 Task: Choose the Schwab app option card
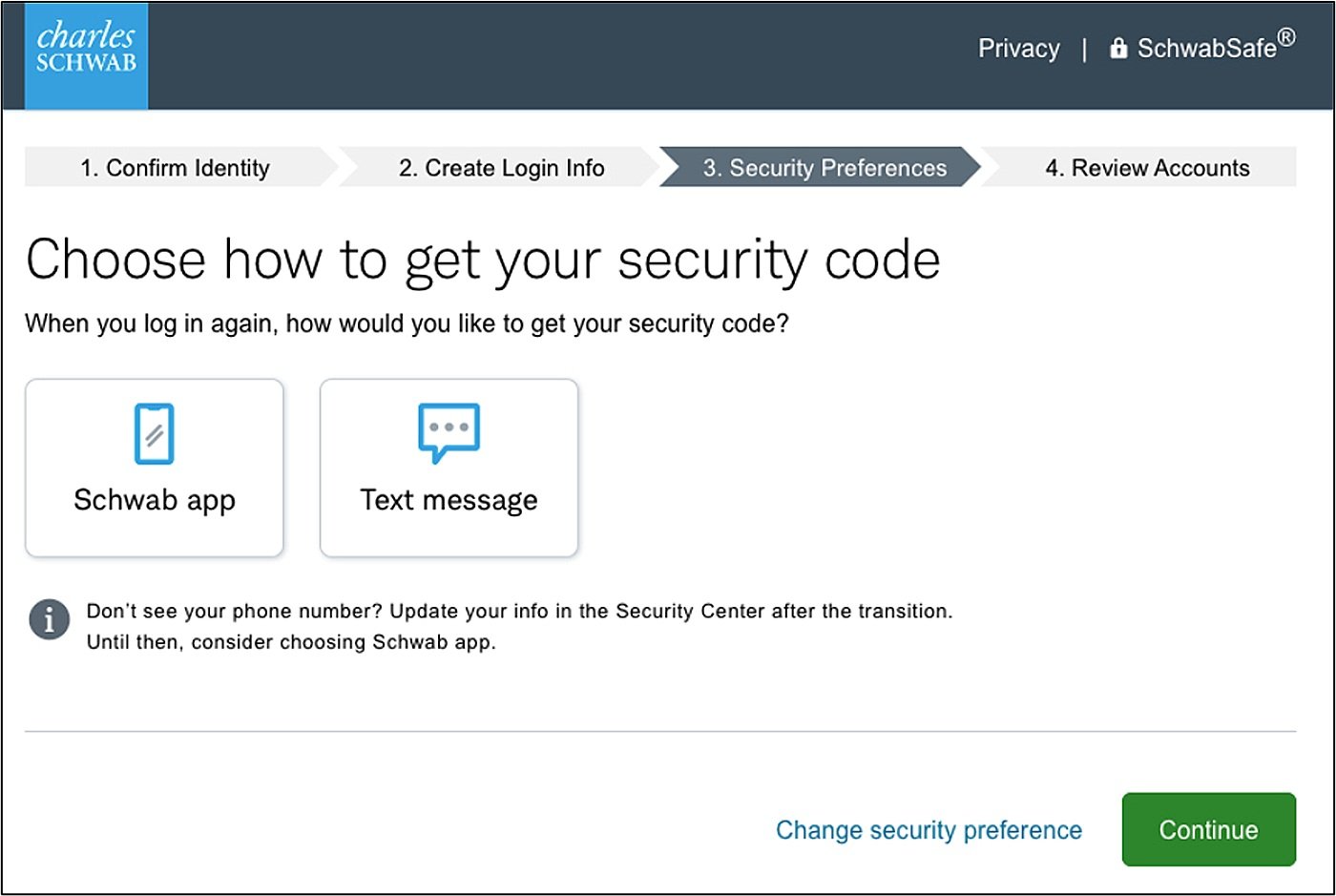pos(155,468)
